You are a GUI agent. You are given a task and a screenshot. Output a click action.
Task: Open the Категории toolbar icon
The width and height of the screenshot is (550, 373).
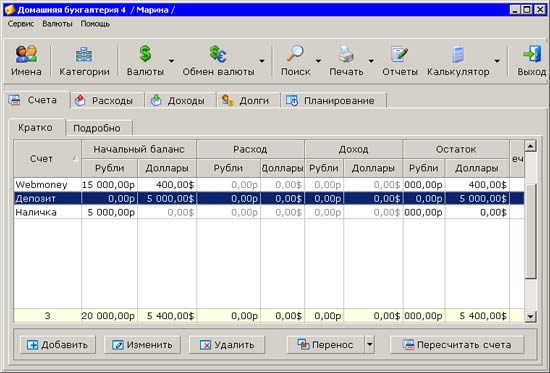[84, 54]
